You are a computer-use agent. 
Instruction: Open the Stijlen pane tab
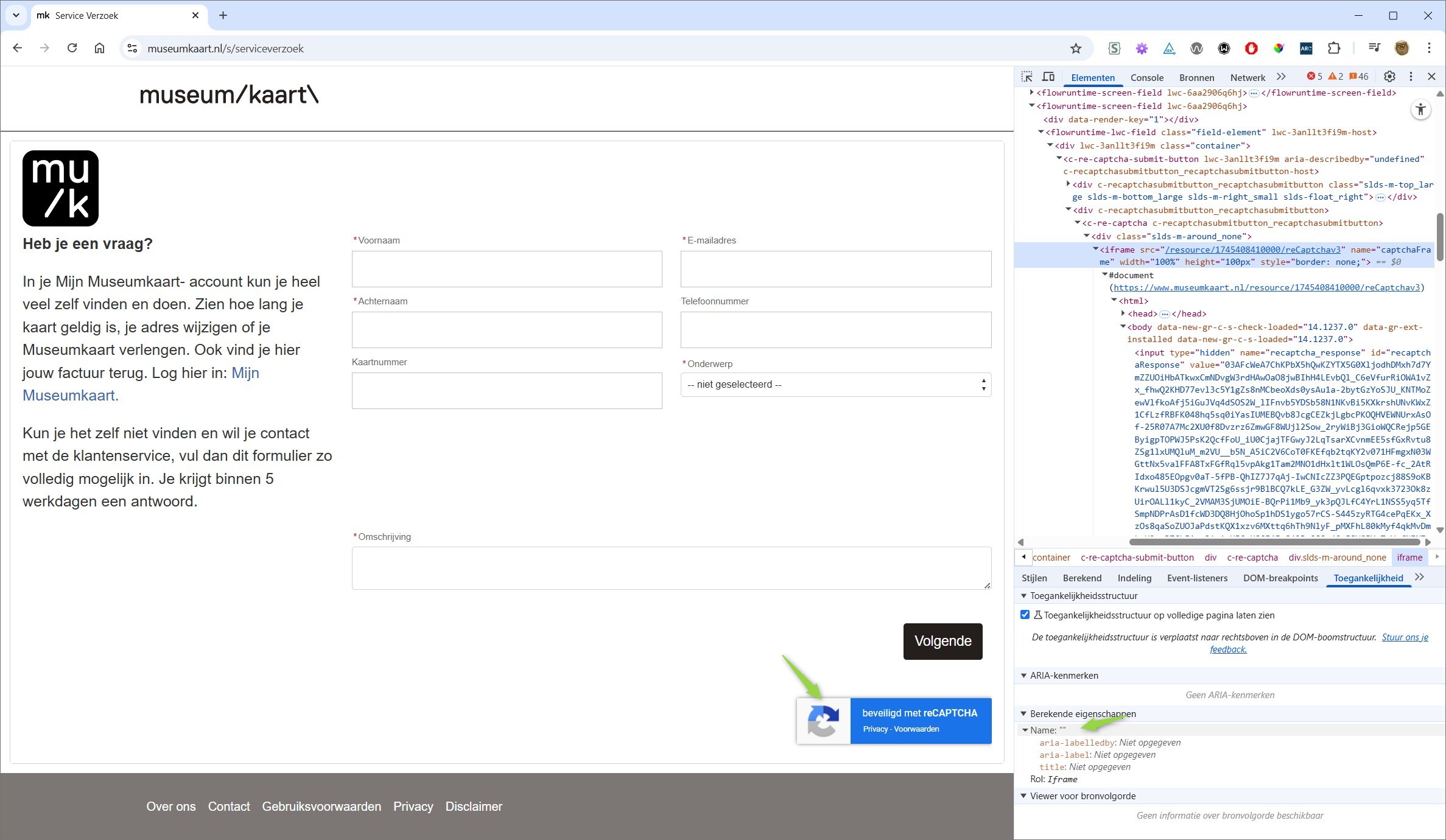(1034, 578)
